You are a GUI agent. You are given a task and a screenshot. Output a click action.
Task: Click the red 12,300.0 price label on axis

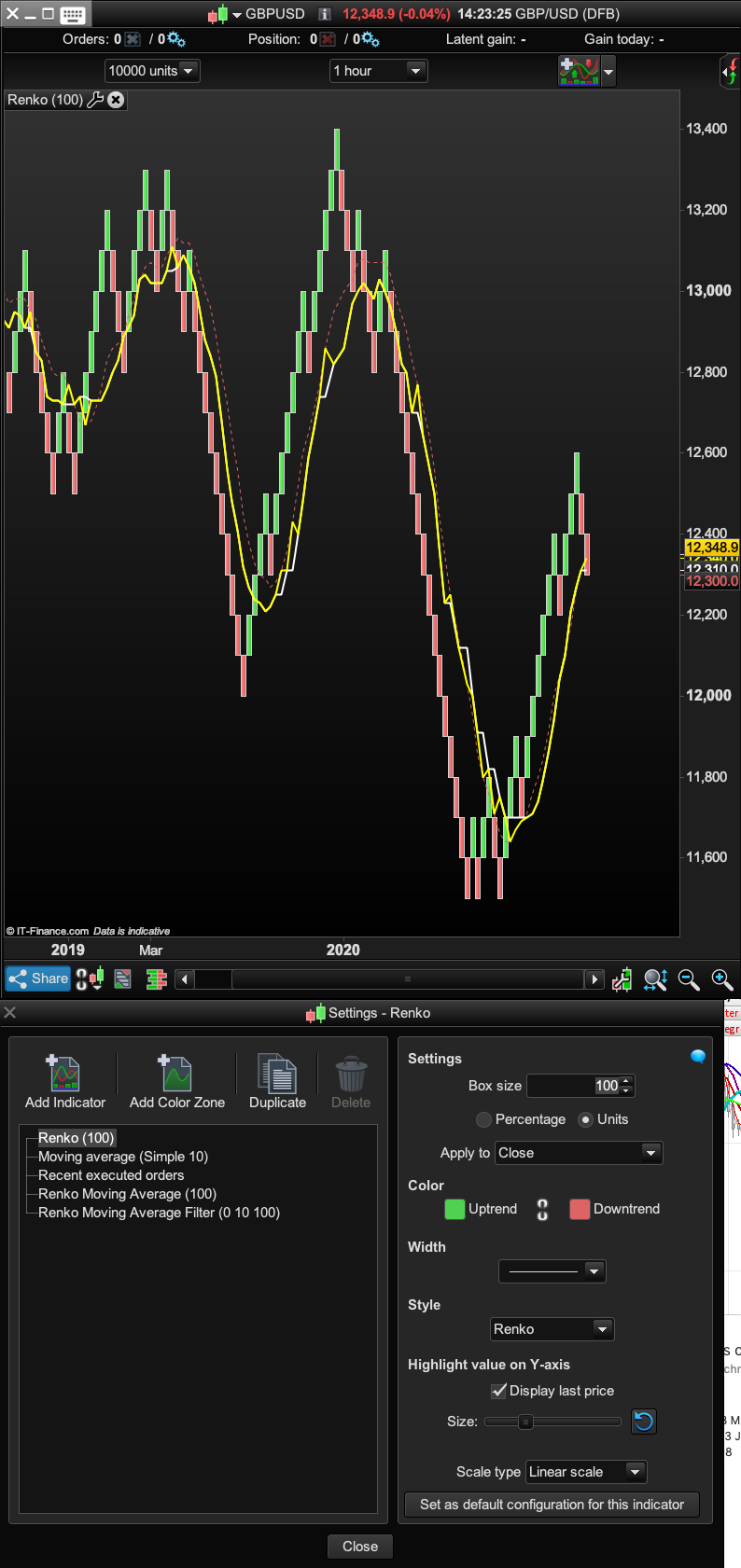pos(712,581)
